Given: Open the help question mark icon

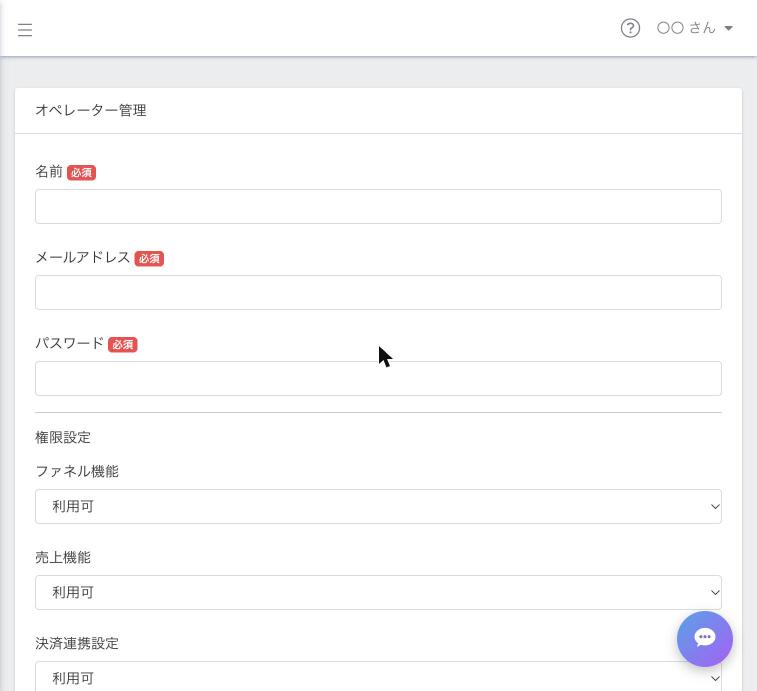Looking at the screenshot, I should tap(630, 28).
